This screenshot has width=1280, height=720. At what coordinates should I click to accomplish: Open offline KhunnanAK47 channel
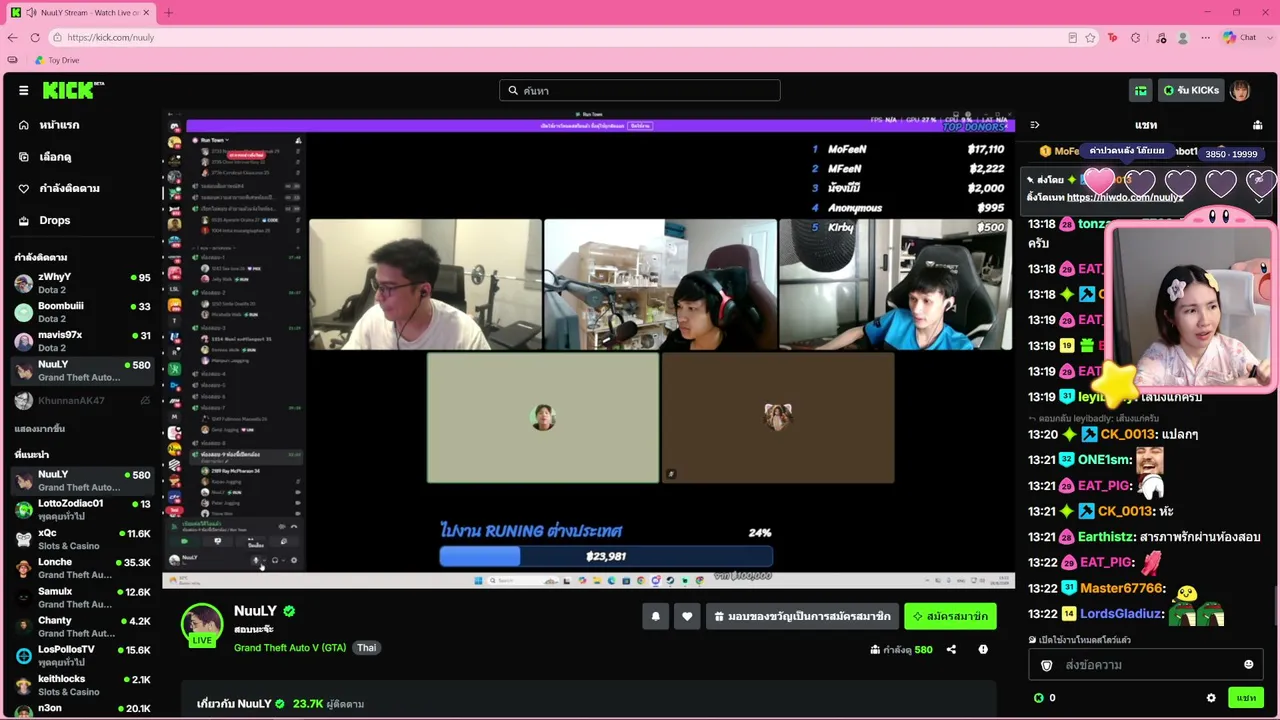click(x=82, y=400)
